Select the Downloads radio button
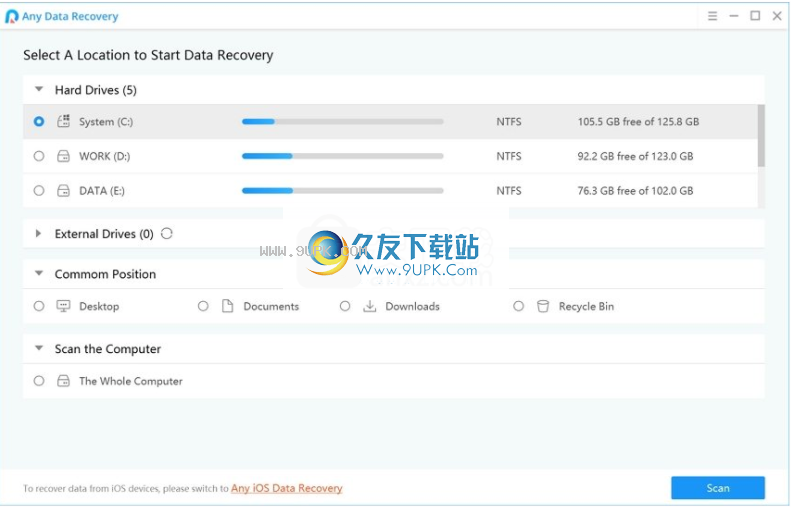The image size is (792, 507). click(345, 306)
